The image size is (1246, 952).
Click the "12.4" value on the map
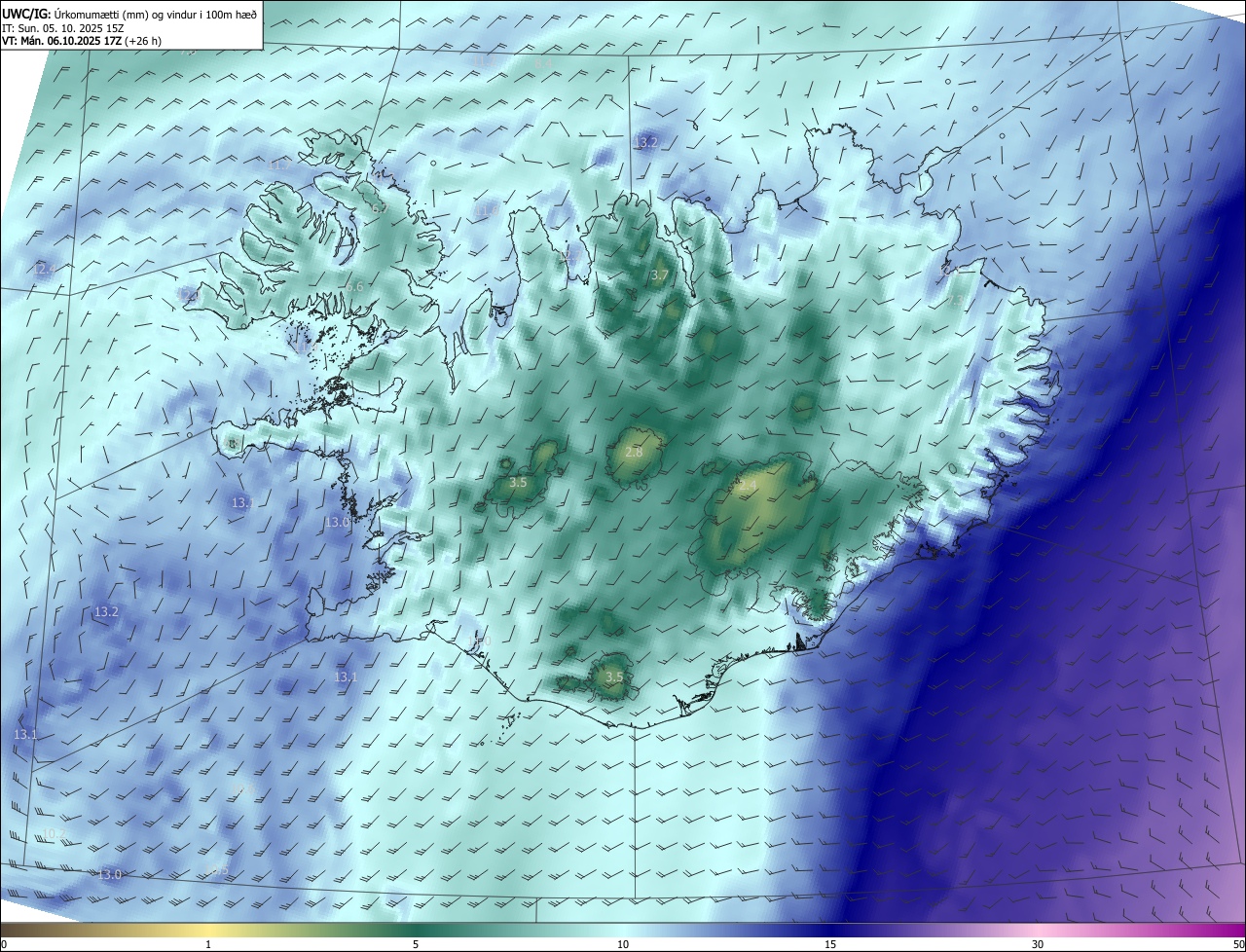[x=44, y=268]
